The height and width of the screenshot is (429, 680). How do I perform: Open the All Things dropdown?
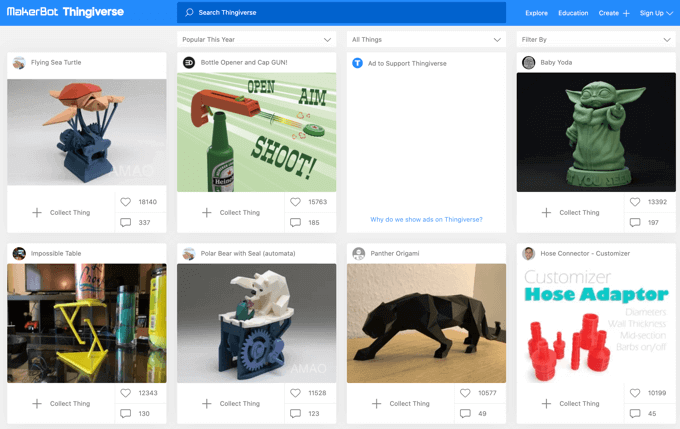coord(426,39)
